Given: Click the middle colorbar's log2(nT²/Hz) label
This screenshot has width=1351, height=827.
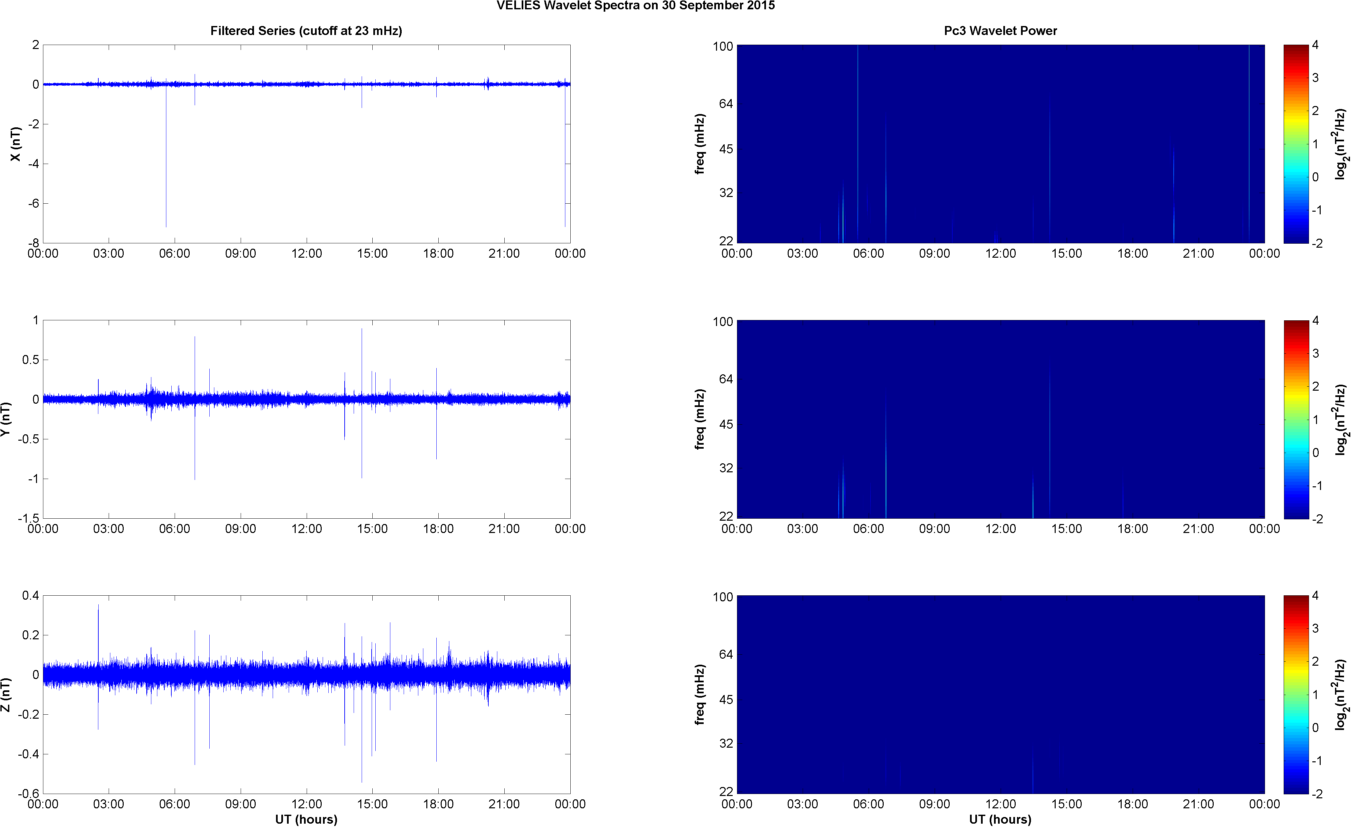Looking at the screenshot, I should (1342, 419).
